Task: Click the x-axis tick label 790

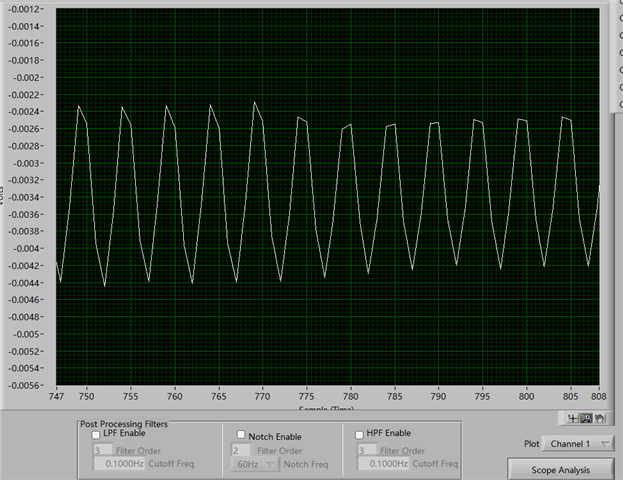Action: pyautogui.click(x=438, y=397)
